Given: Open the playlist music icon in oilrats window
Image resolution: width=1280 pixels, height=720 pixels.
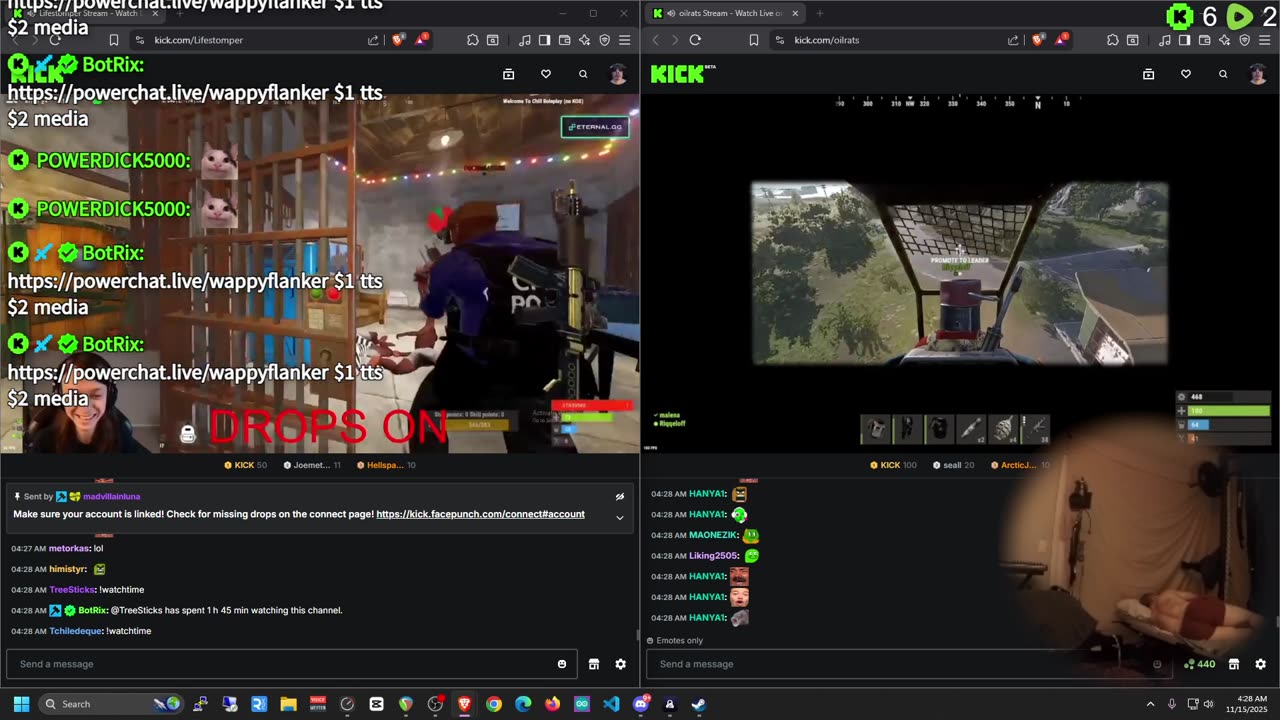Looking at the screenshot, I should [1164, 40].
